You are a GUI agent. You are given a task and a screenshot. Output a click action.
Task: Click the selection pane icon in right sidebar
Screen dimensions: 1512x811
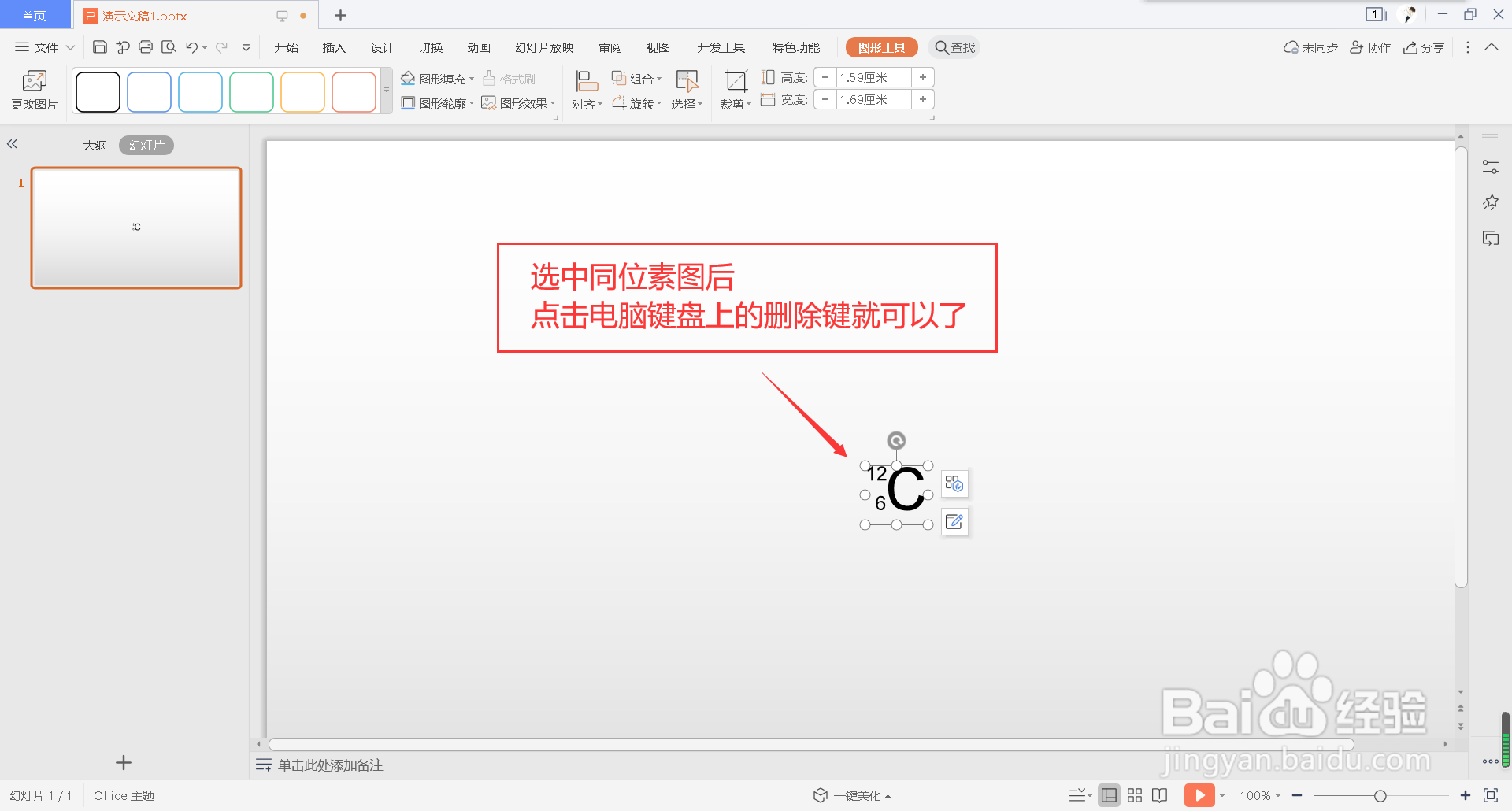pos(1491,238)
